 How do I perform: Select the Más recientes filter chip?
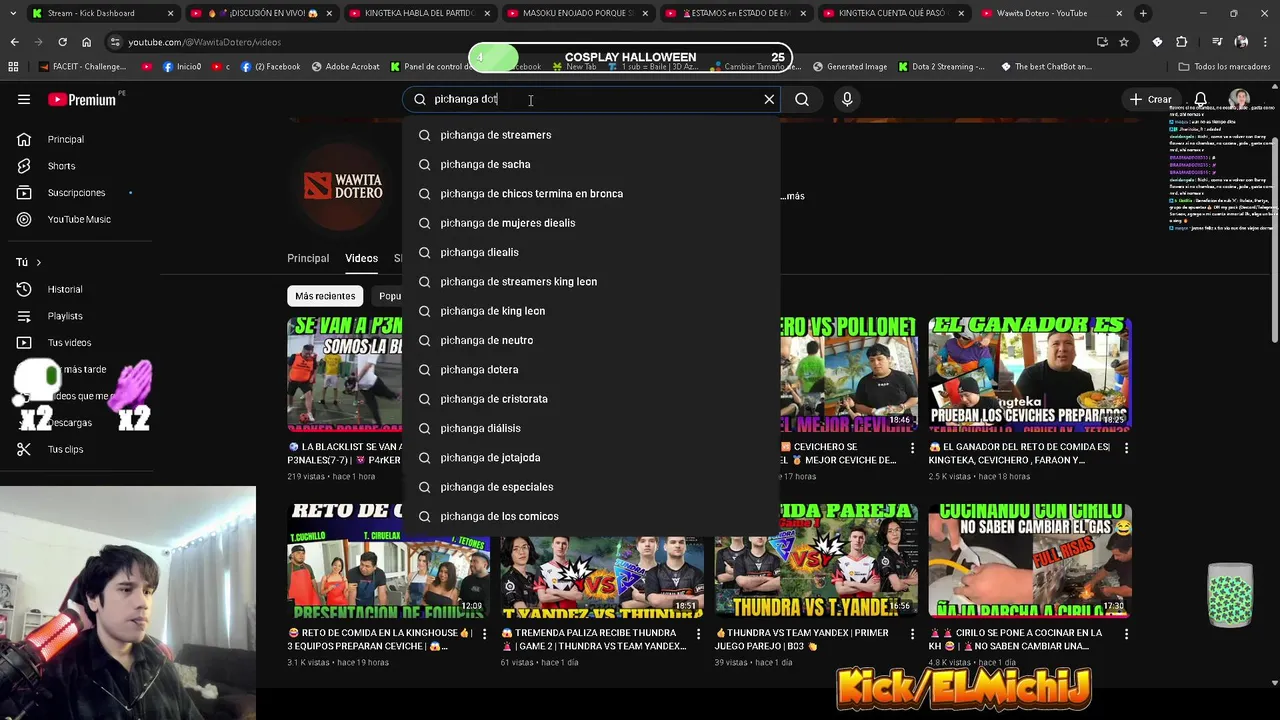[x=325, y=296]
